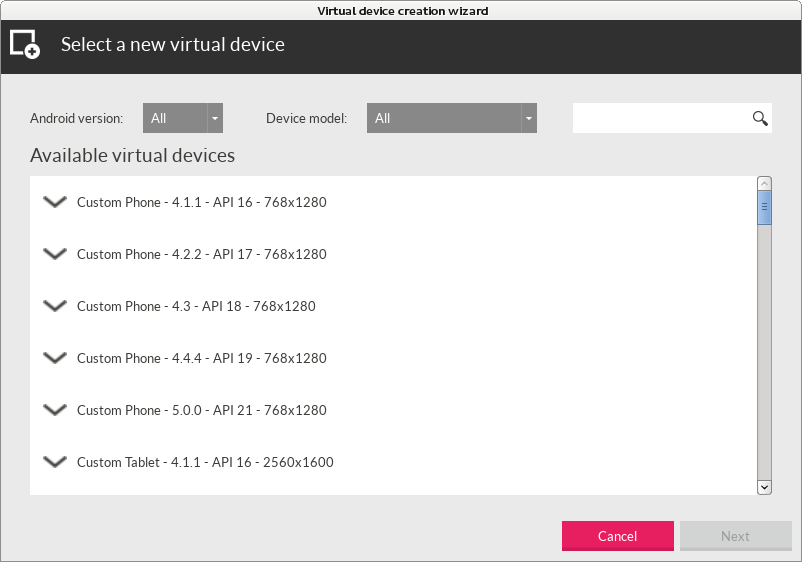Select Custom Tablet - 4.1.1 - 2560x1600 text

click(x=205, y=462)
